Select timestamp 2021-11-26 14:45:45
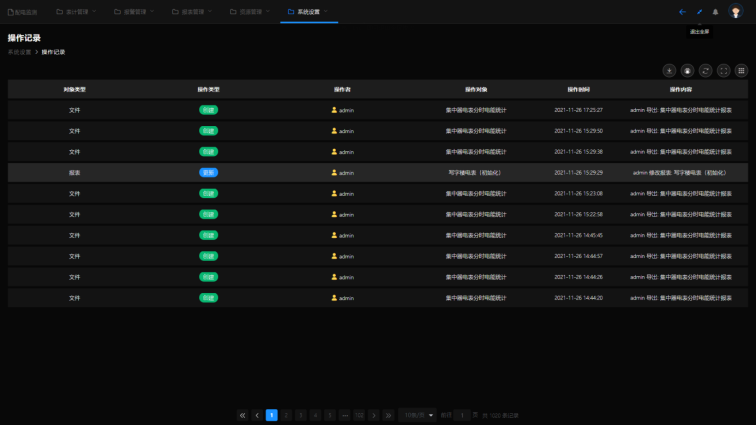This screenshot has width=756, height=425. [x=578, y=235]
